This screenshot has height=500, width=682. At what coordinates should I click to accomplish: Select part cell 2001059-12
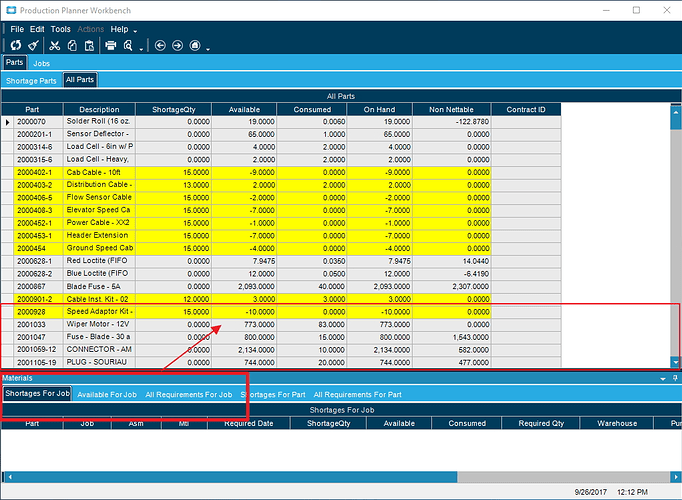(x=38, y=350)
